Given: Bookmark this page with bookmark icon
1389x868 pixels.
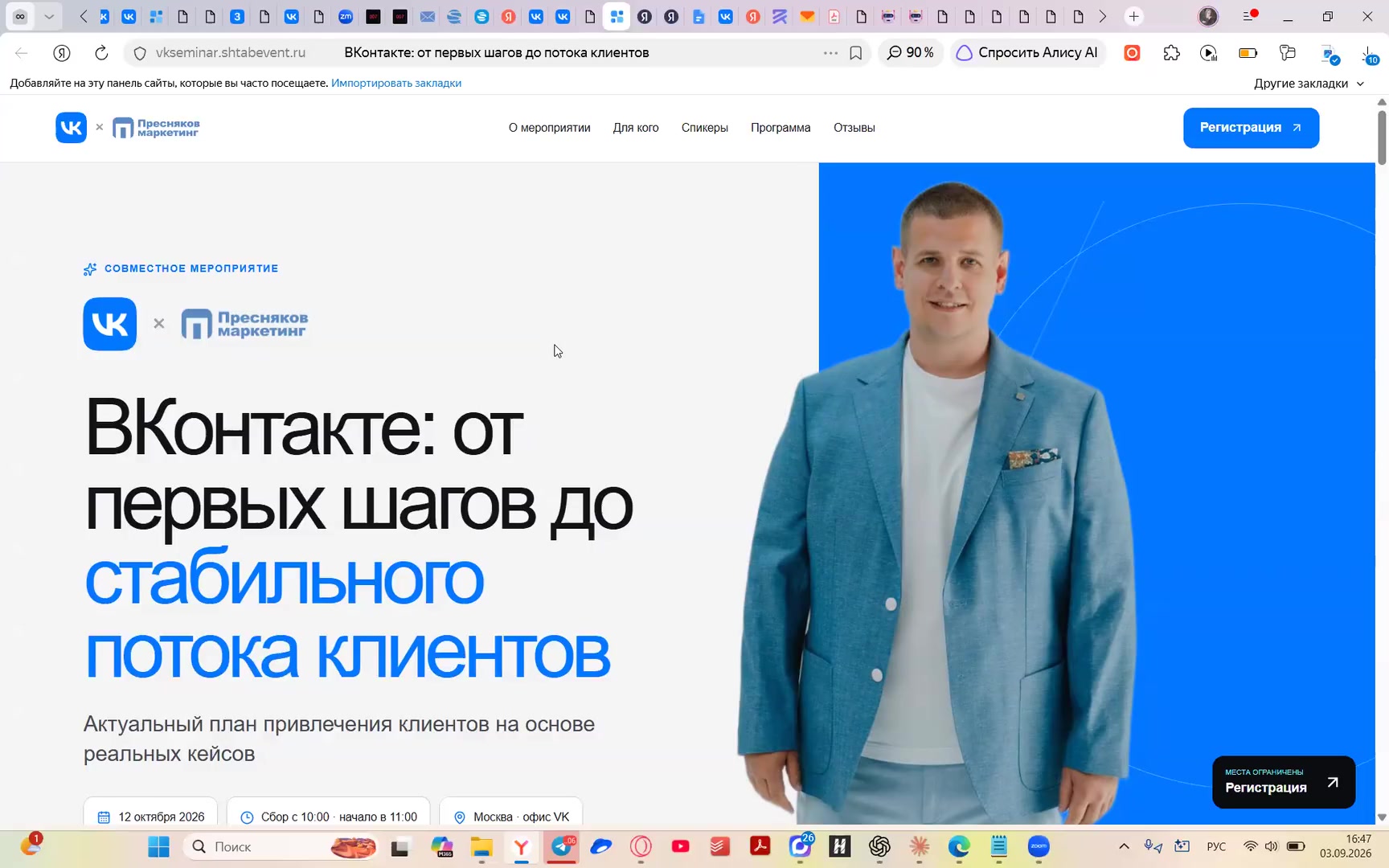Looking at the screenshot, I should (x=856, y=53).
